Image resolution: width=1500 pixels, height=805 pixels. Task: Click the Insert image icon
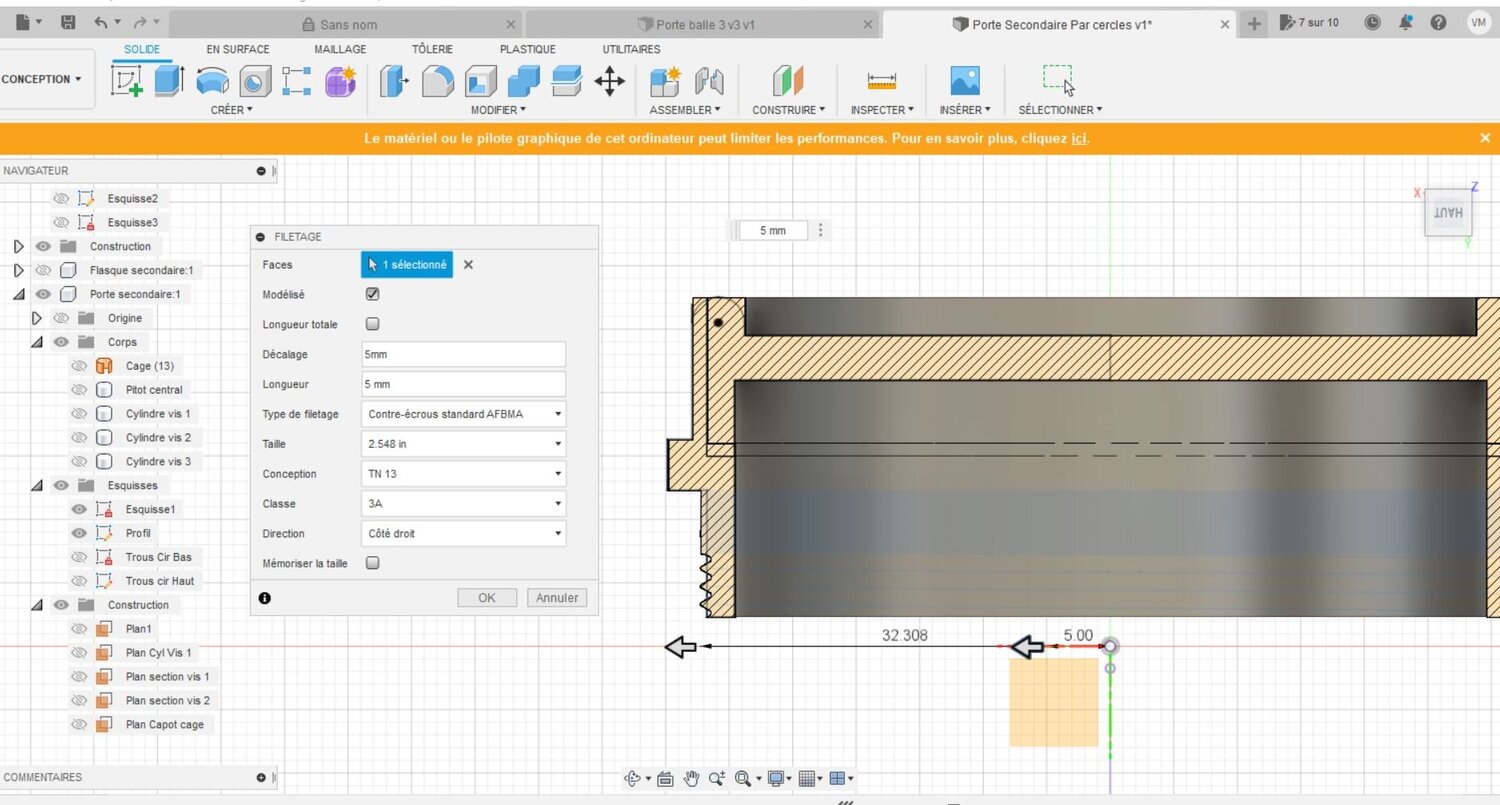tap(965, 81)
